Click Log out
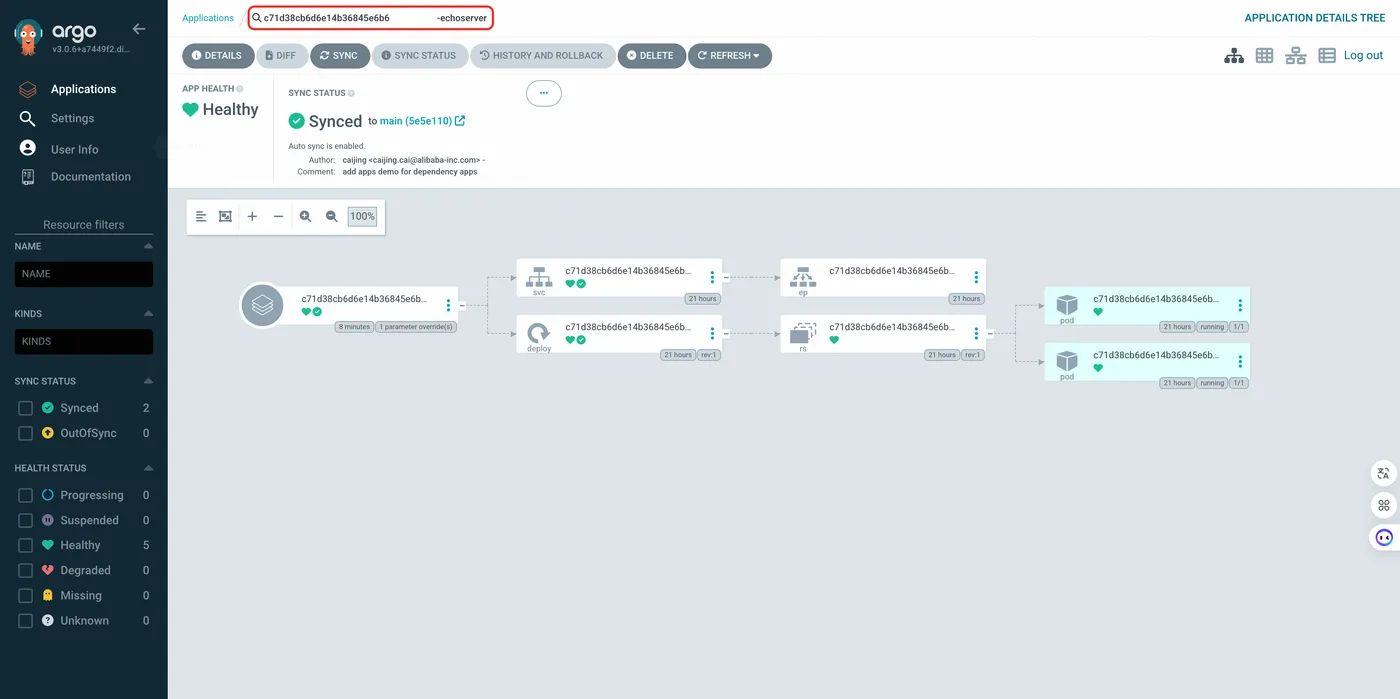This screenshot has height=699, width=1400. click(1363, 56)
